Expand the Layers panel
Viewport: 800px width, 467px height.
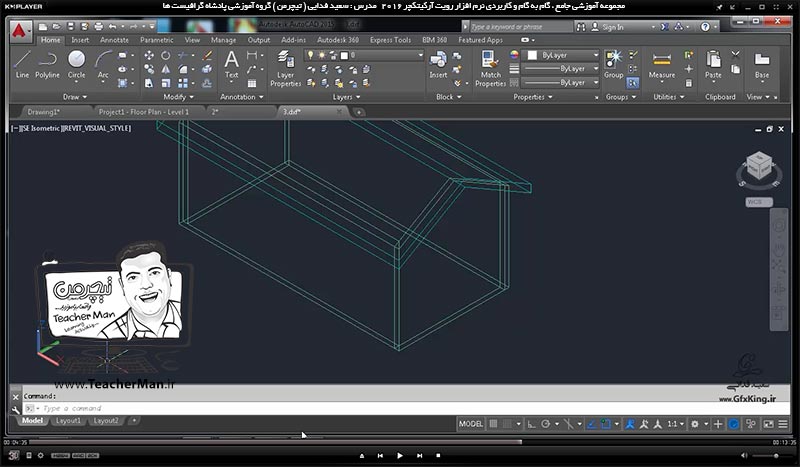coord(346,97)
